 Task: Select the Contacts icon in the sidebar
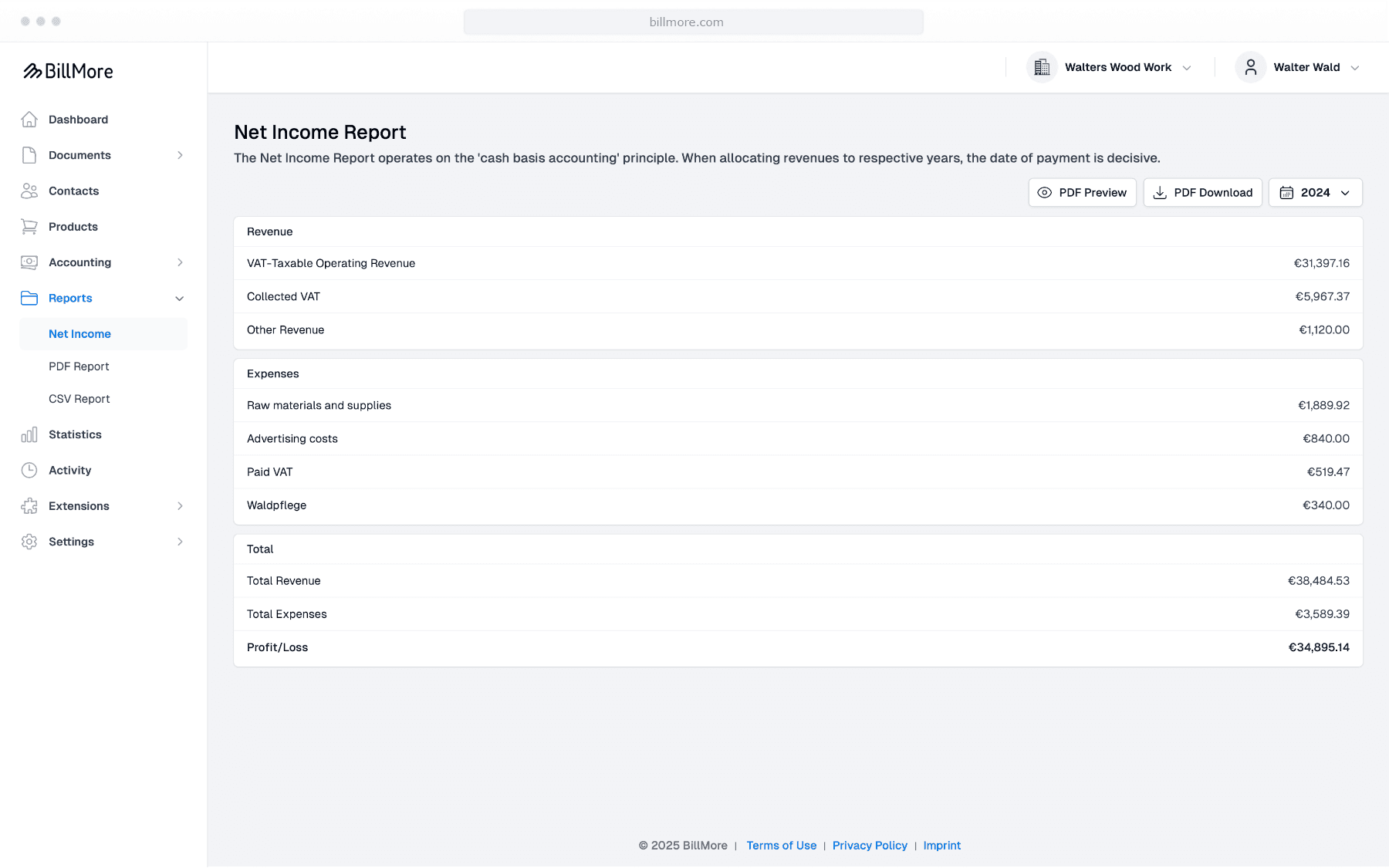pyautogui.click(x=29, y=191)
